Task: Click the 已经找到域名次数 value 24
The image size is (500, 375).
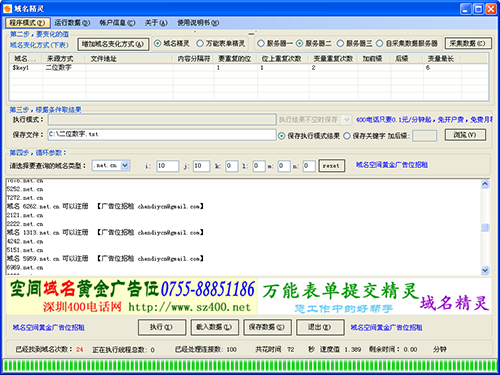Action: pos(79,349)
